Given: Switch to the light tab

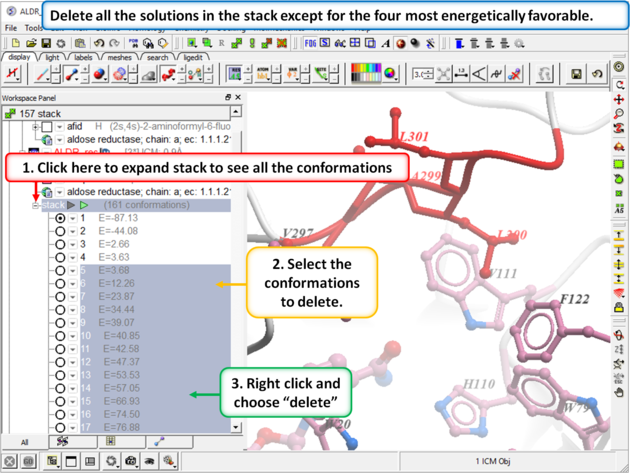Looking at the screenshot, I should [52, 57].
